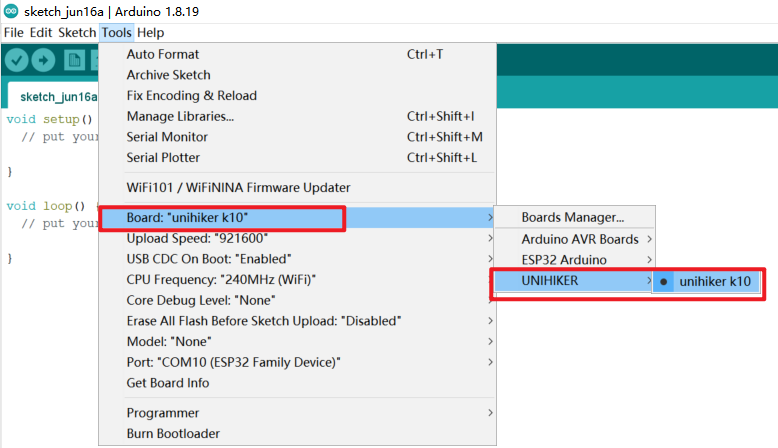Expand CPU Frequency: "240MHz (WiFi)" submenu
This screenshot has height=448, width=778.
pos(297,280)
